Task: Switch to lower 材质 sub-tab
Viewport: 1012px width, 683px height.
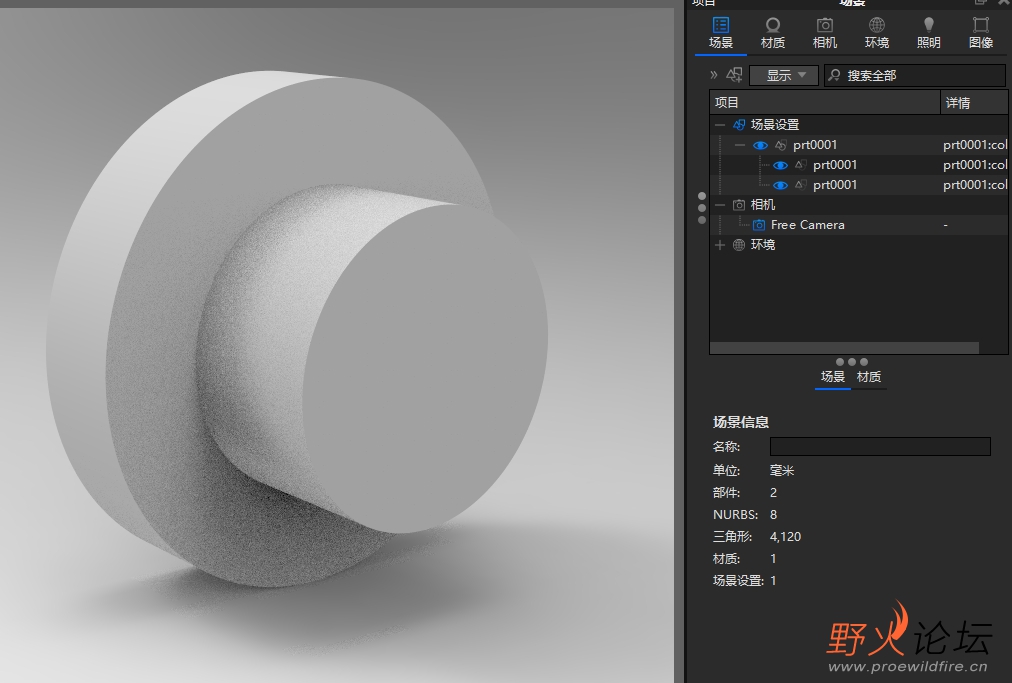Action: tap(869, 377)
